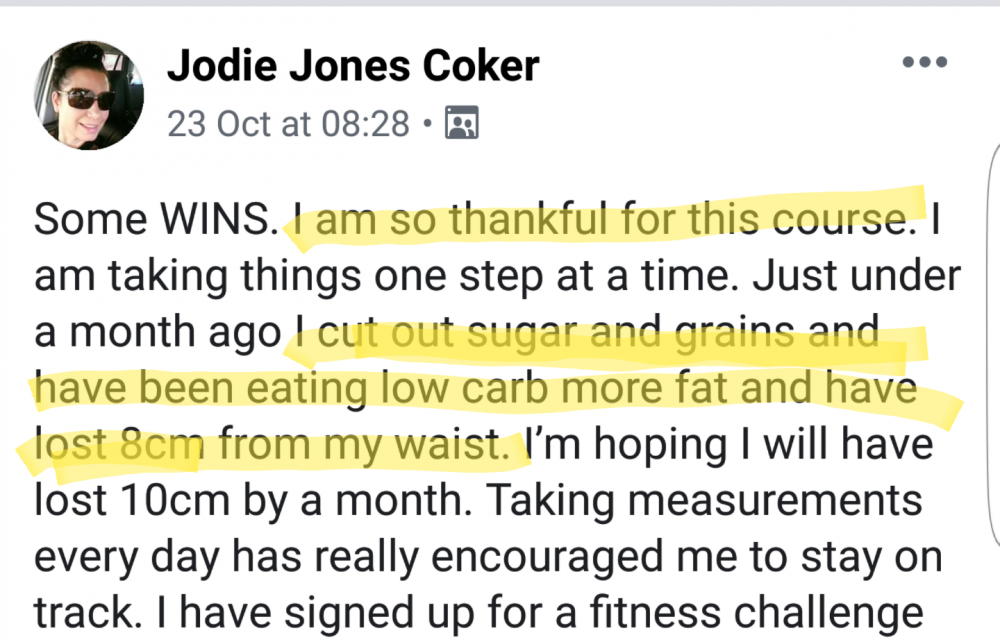Click the words "fitness challenge" in the post
The image size is (1000, 642).
757,613
